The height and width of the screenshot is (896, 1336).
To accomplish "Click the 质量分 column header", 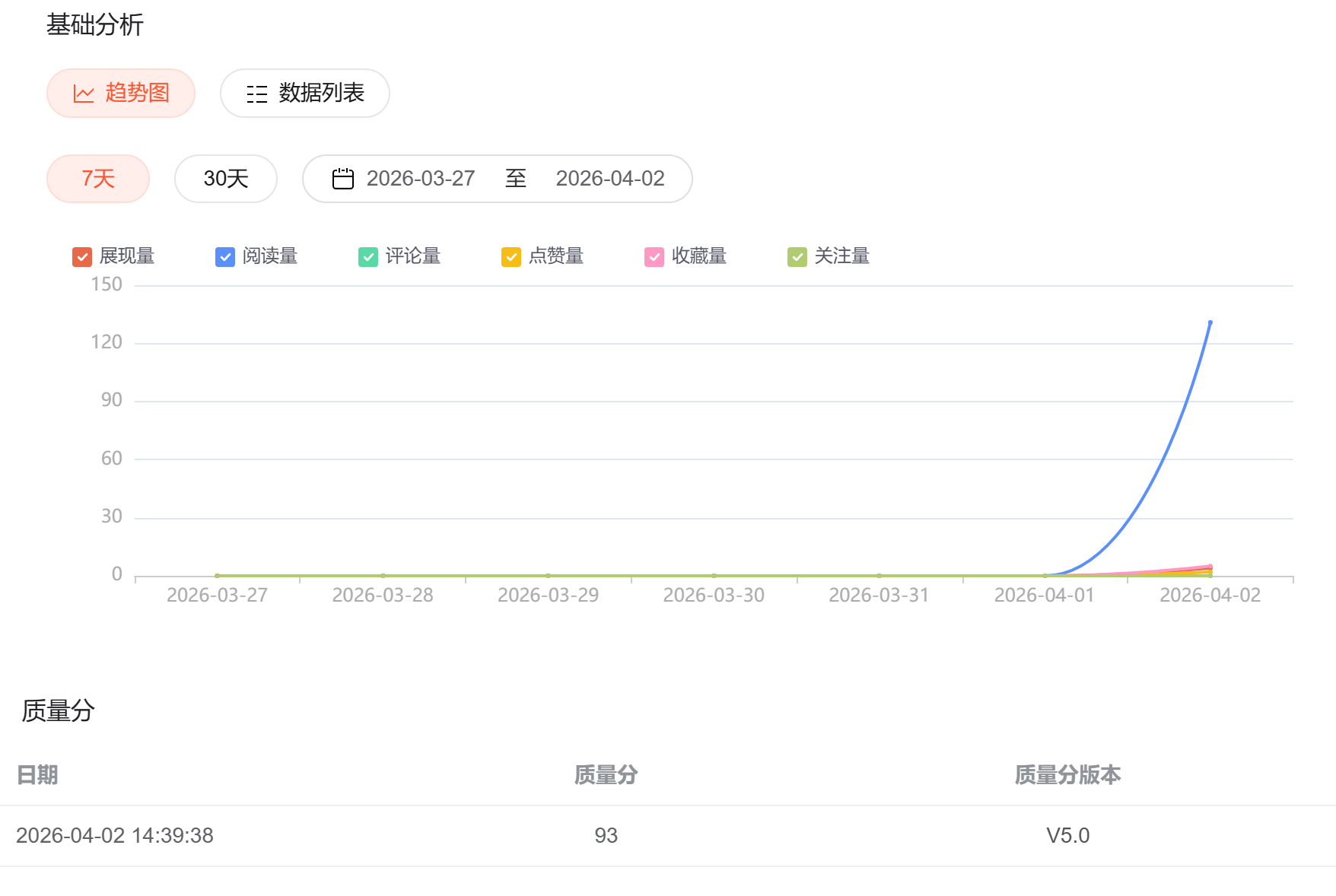I will click(x=606, y=775).
